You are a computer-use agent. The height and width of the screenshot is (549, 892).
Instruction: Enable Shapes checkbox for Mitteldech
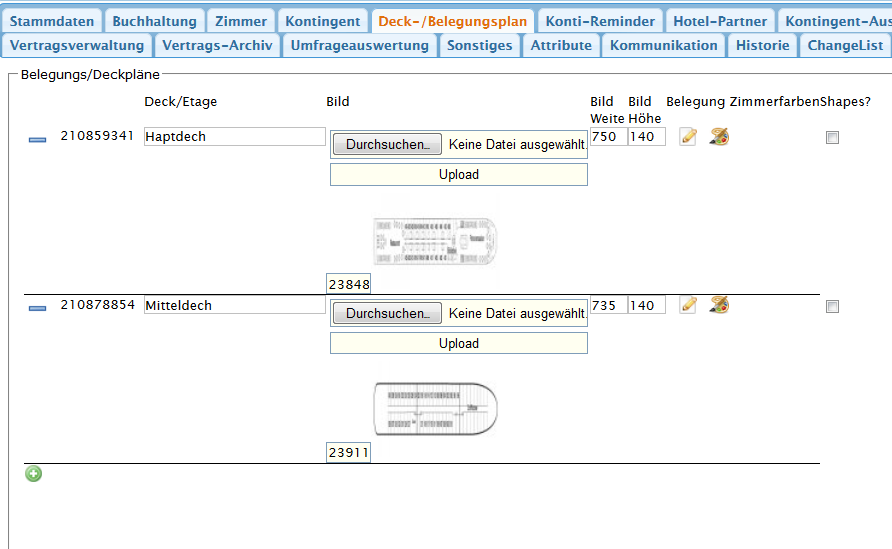[832, 307]
